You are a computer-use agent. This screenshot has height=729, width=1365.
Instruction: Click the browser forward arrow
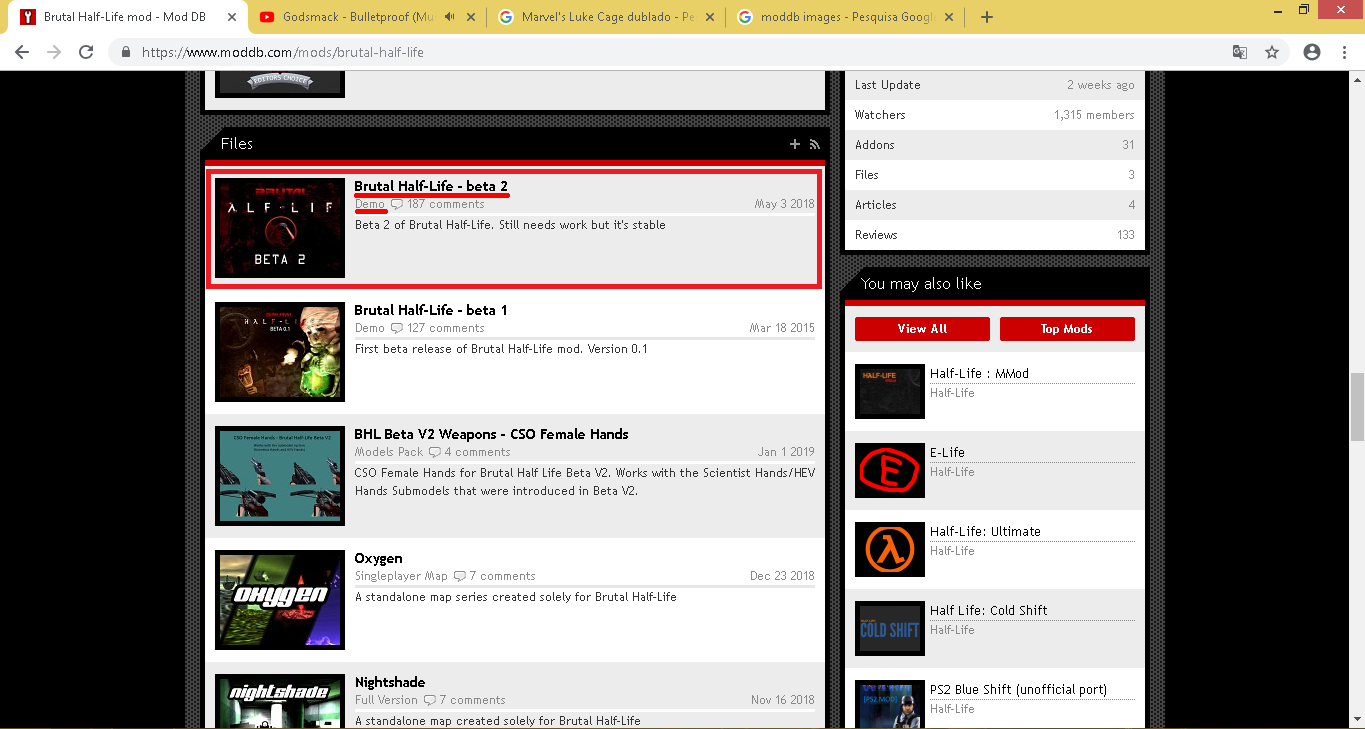[54, 52]
